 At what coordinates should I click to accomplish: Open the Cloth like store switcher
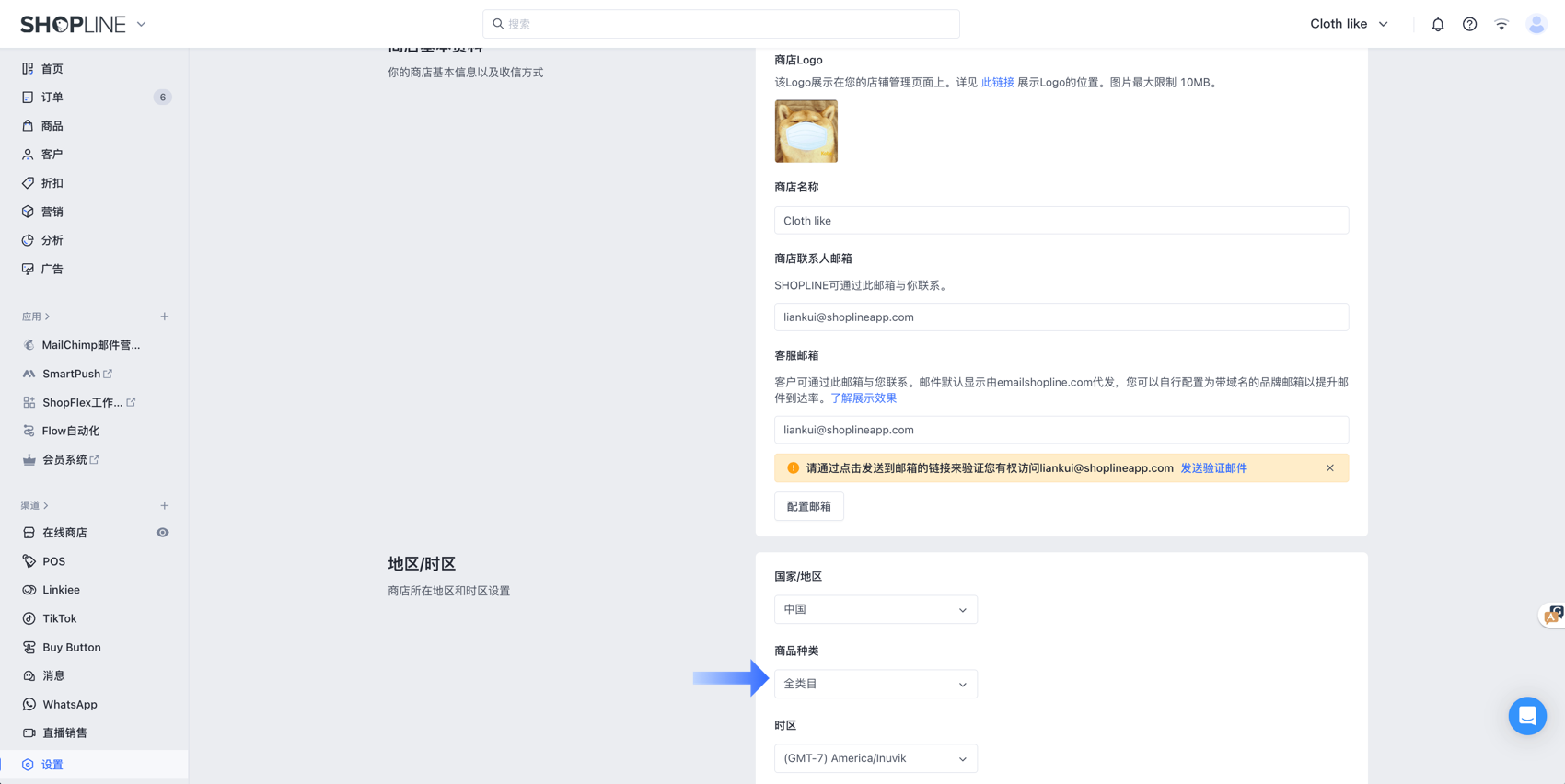pos(1349,24)
